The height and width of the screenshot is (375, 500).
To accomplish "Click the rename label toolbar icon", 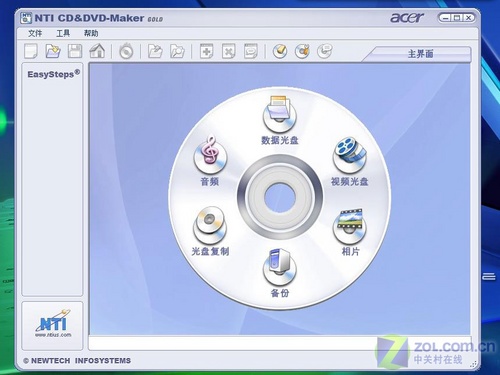I will tap(250, 52).
